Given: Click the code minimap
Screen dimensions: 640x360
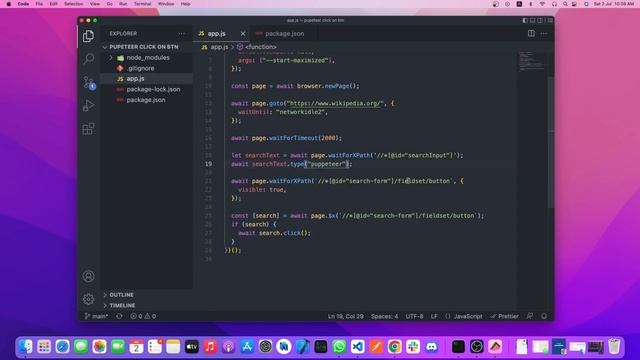Looking at the screenshot, I should 532,61.
